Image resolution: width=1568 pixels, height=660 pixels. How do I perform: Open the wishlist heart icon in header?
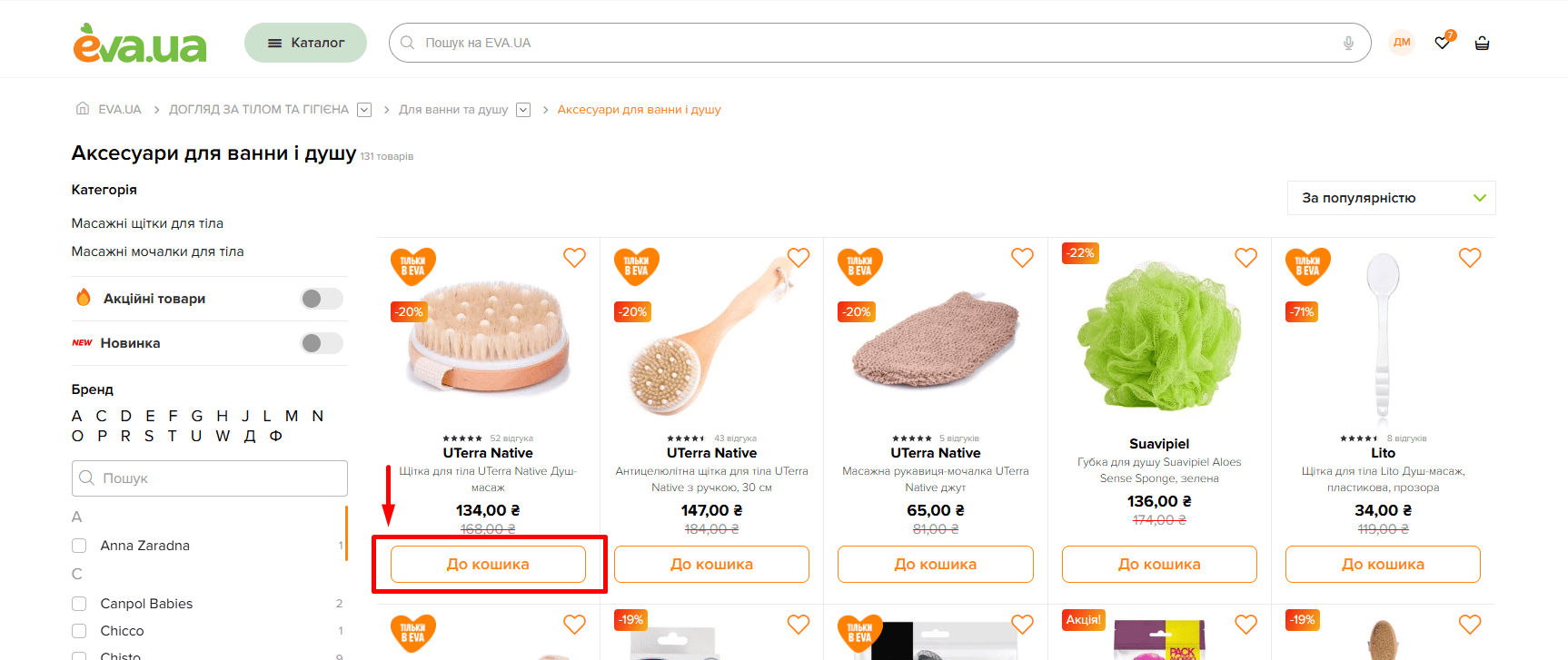coord(1444,42)
